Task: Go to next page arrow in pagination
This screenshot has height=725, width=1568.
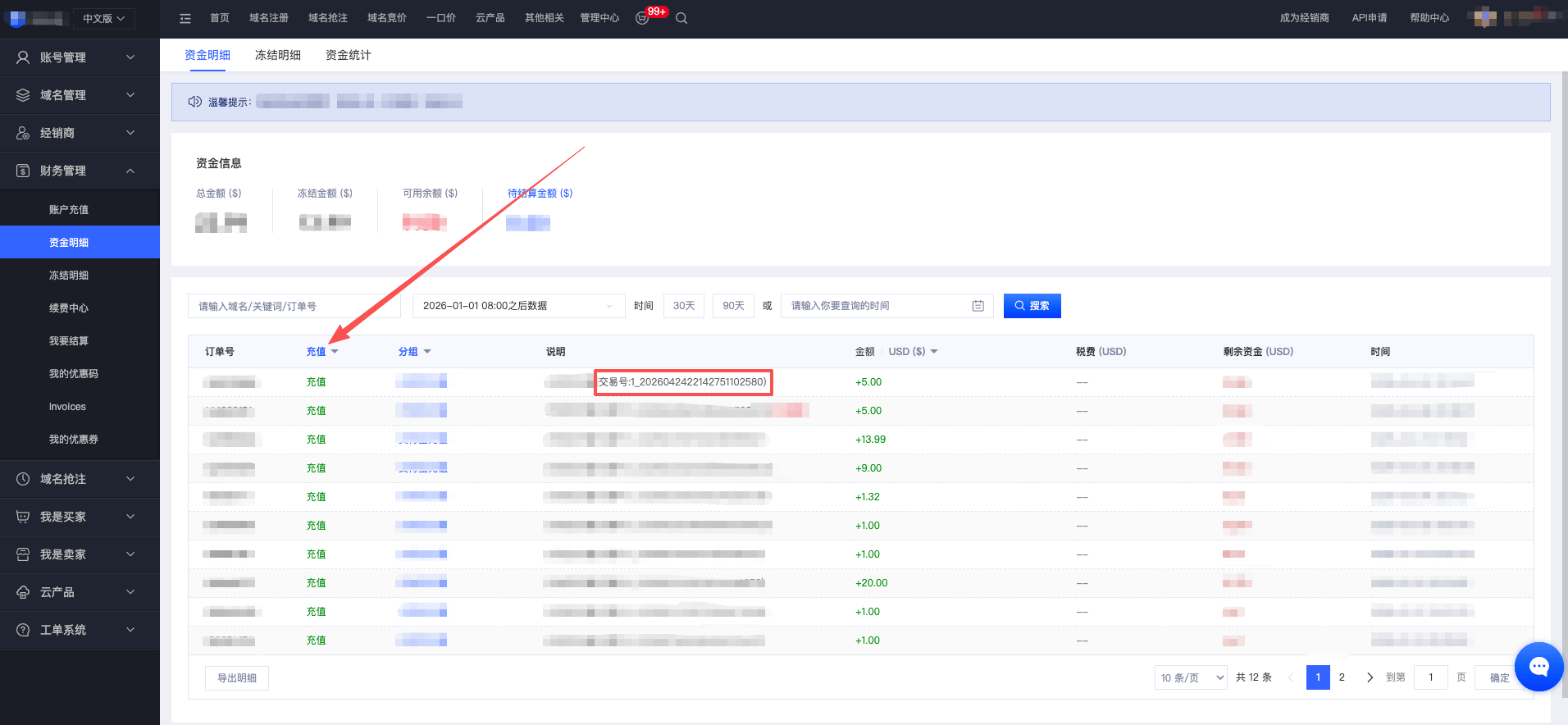Action: pyautogui.click(x=1370, y=677)
